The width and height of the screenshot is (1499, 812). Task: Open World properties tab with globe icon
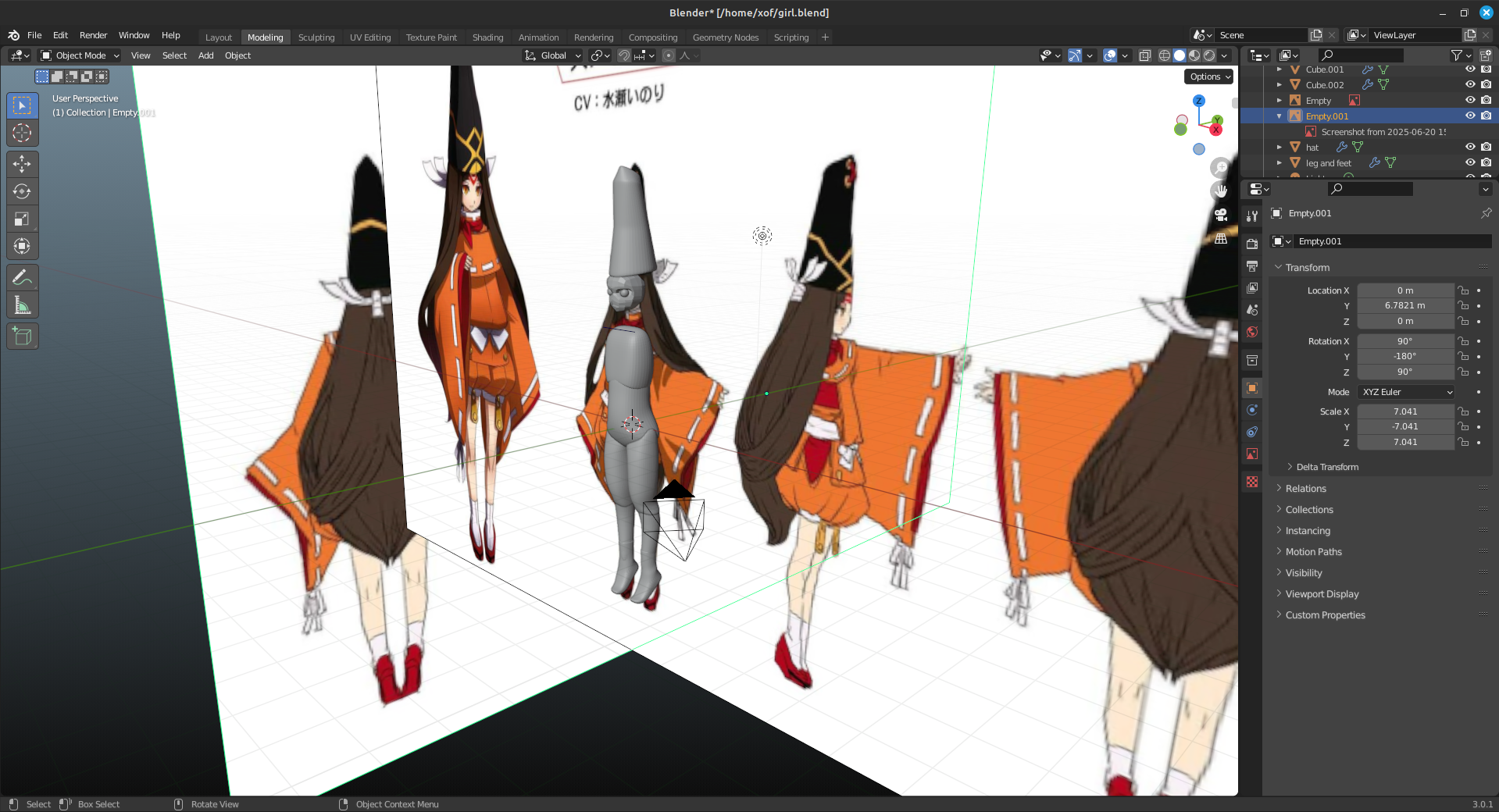tap(1252, 332)
